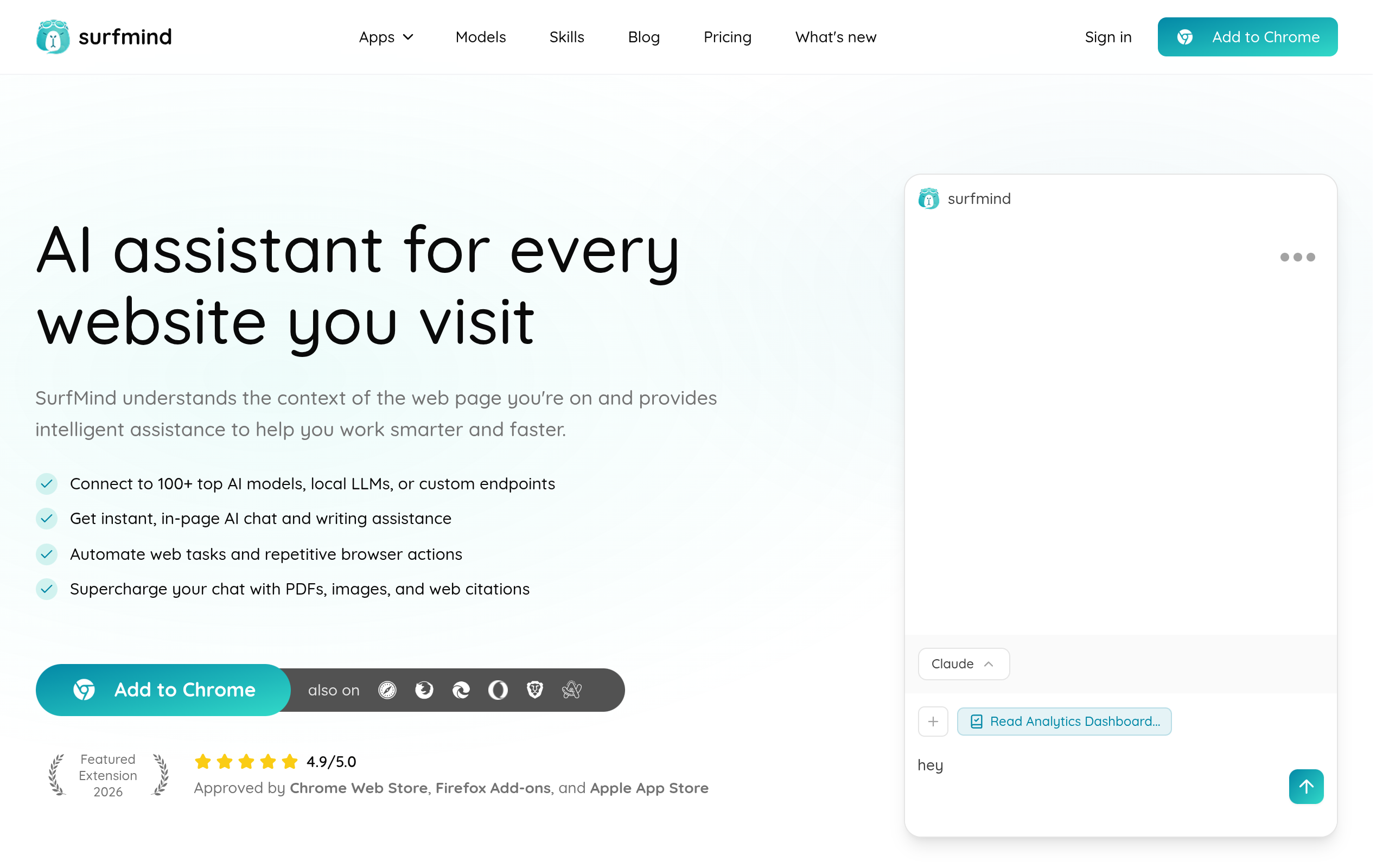1389x868 pixels.
Task: Click the header Add to Chrome button
Action: [x=1247, y=37]
